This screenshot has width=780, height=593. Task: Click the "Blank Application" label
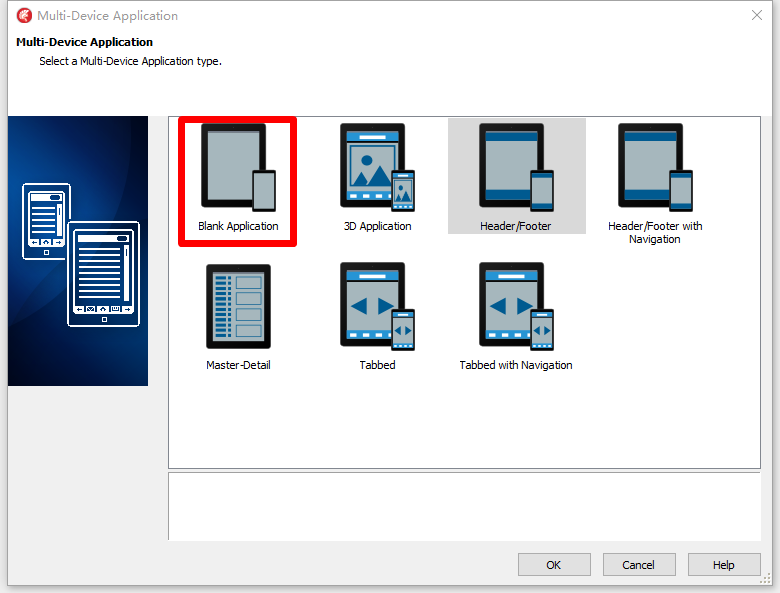coord(238,226)
